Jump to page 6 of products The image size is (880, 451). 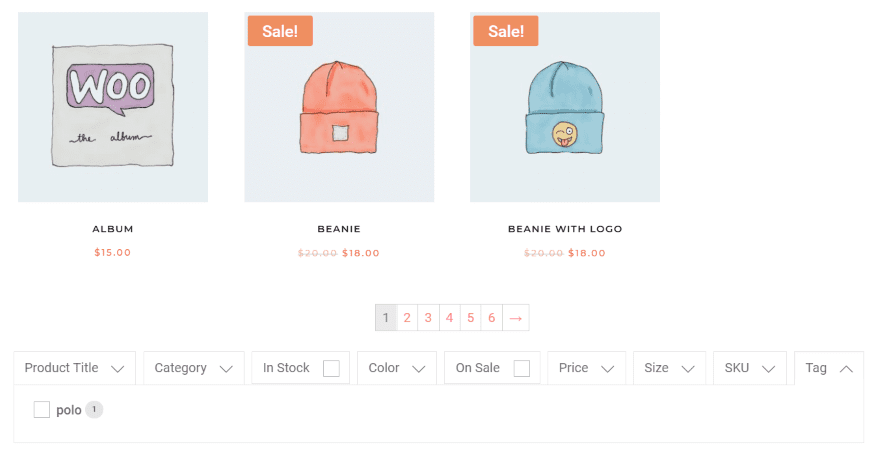(x=491, y=318)
